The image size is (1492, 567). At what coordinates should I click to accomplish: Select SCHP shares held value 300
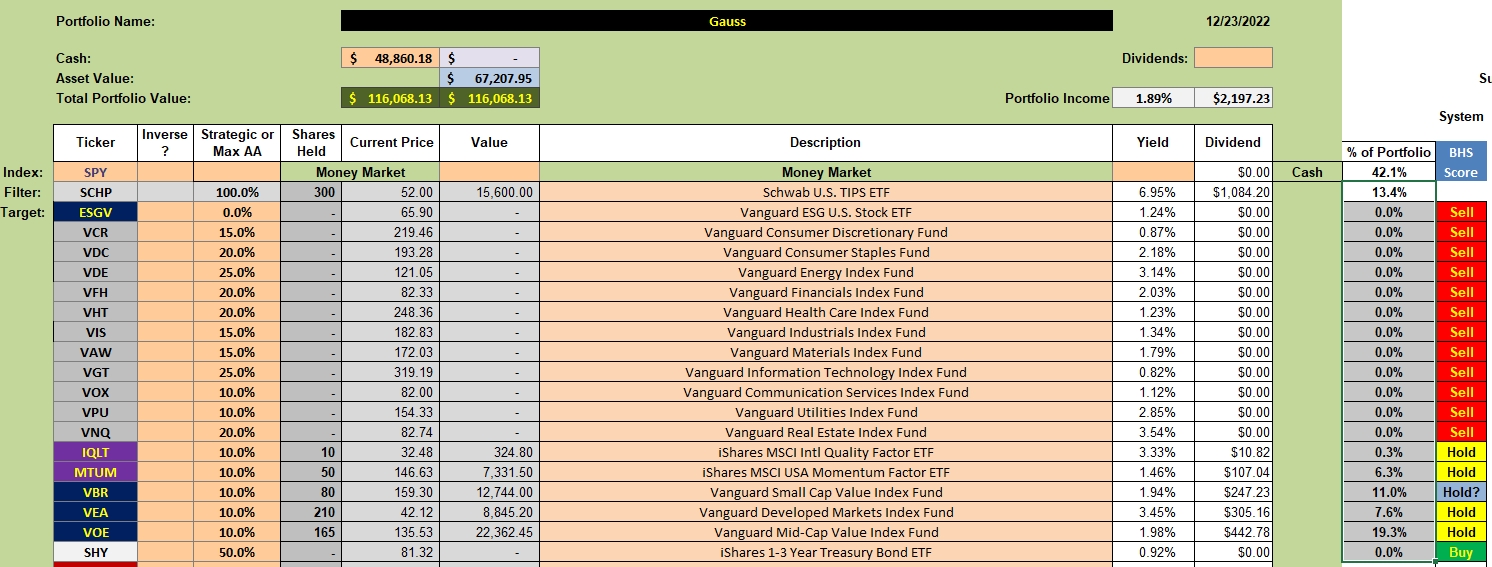[x=311, y=192]
